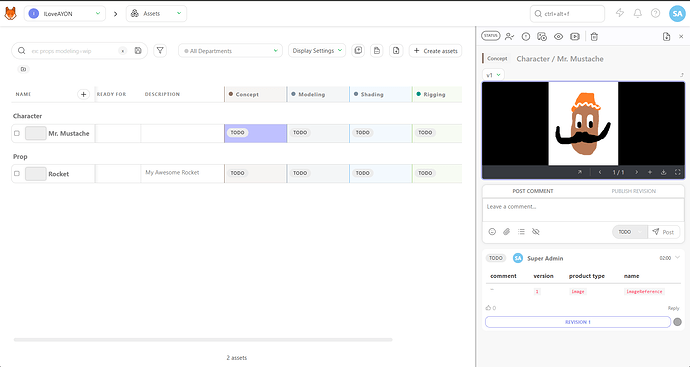Clear the asset search field
The height and width of the screenshot is (367, 690).
click(x=123, y=51)
